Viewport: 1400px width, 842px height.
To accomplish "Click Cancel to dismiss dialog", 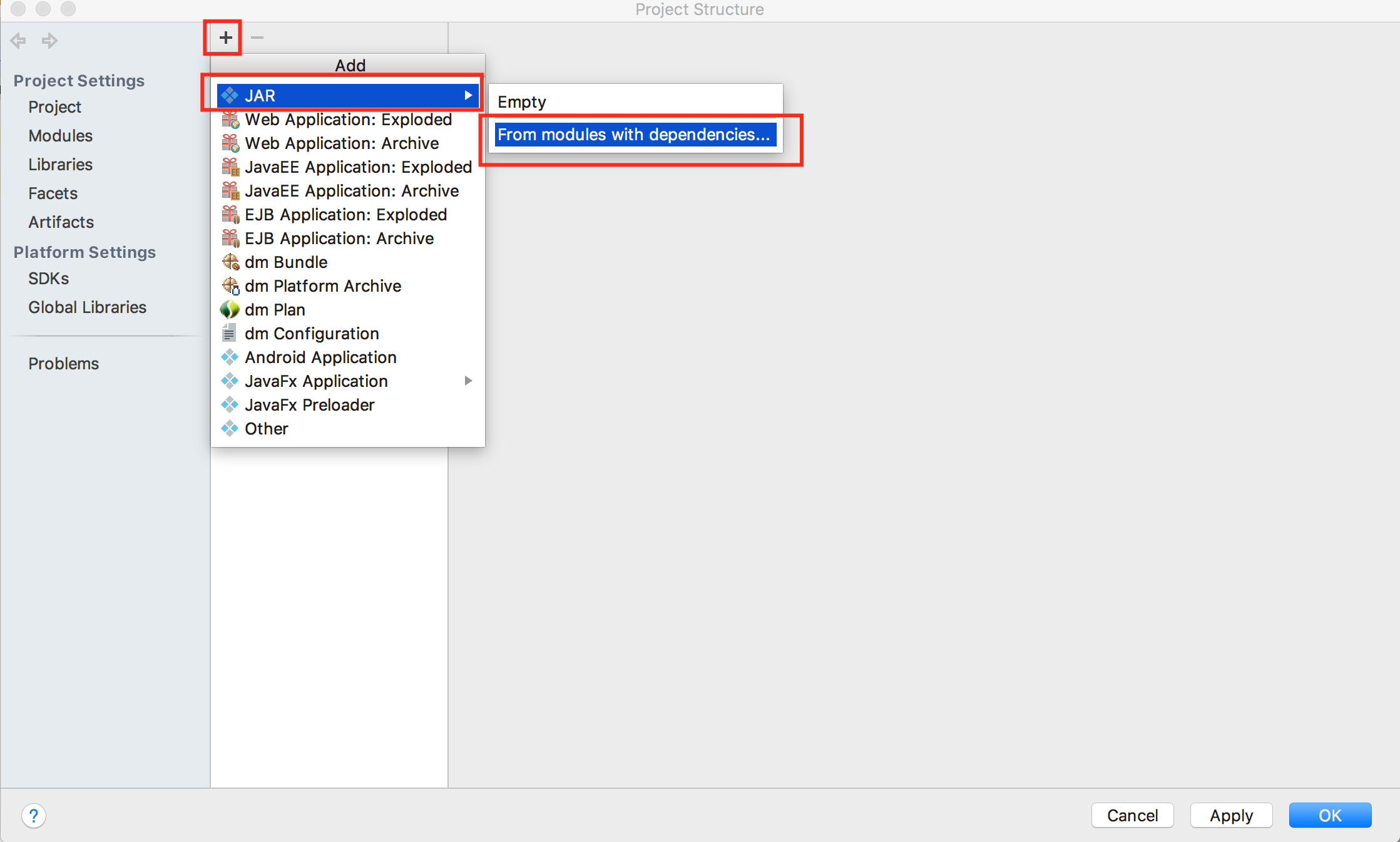I will coord(1131,814).
